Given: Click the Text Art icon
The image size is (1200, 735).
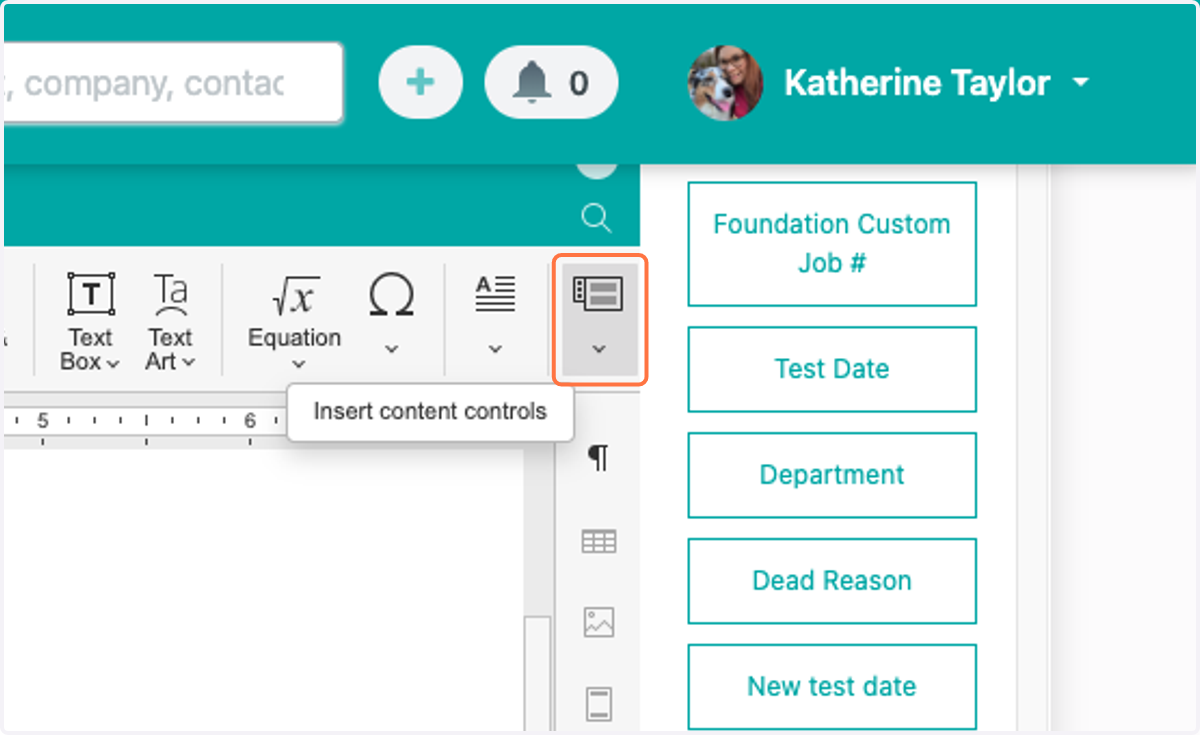Looking at the screenshot, I should coord(171,294).
